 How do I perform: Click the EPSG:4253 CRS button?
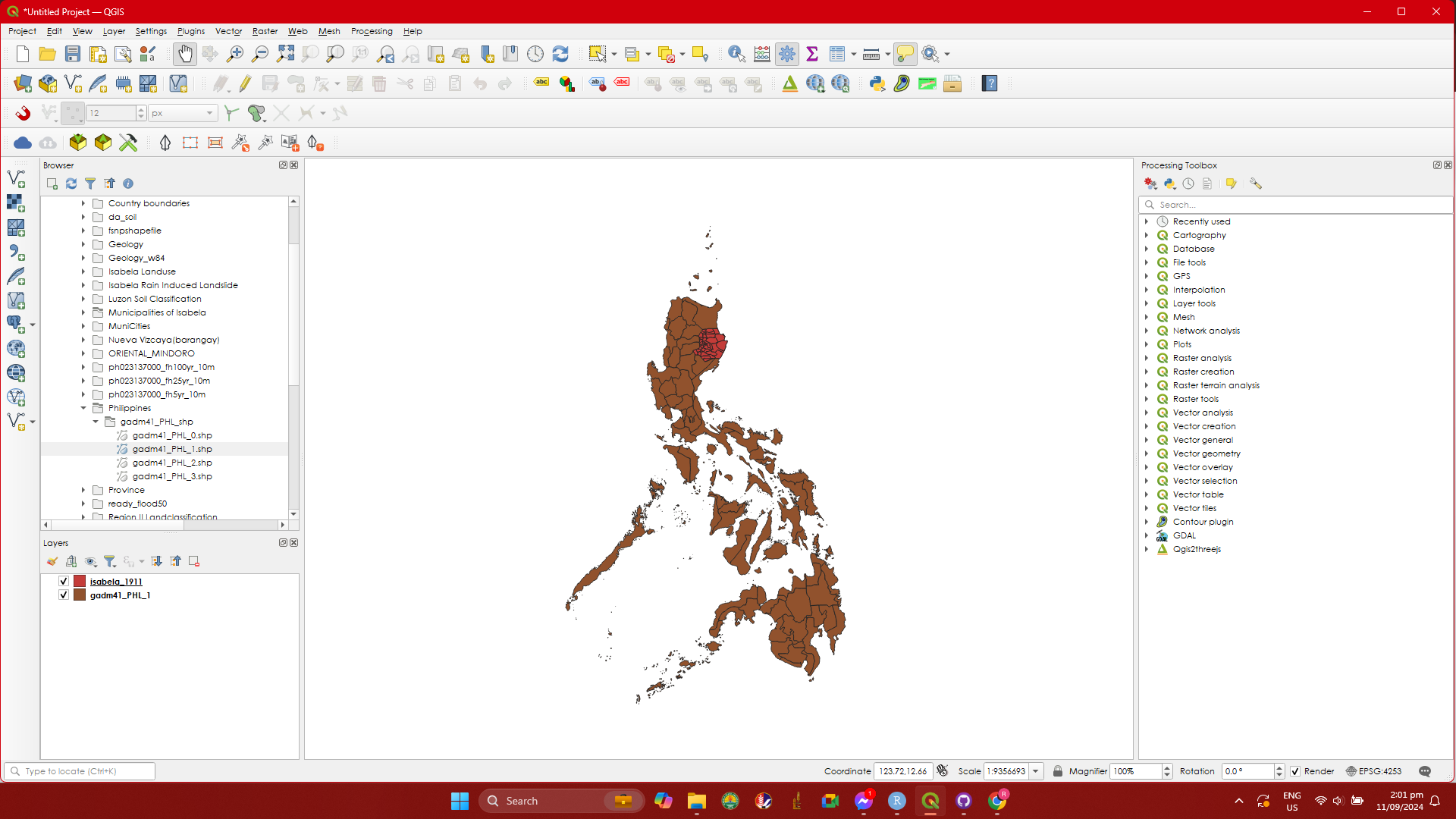coord(1373,771)
